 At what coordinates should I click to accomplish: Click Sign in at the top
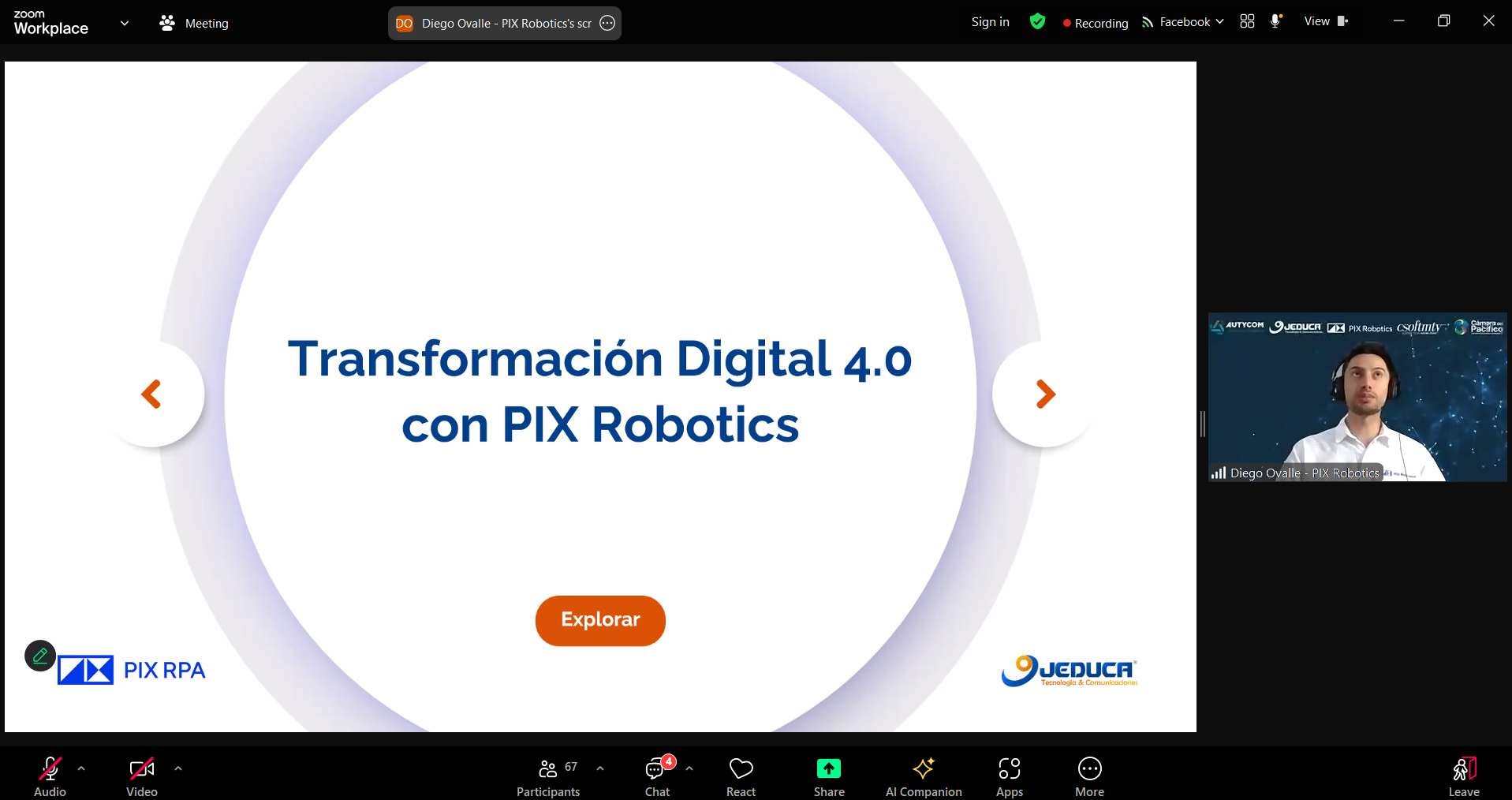coord(990,22)
